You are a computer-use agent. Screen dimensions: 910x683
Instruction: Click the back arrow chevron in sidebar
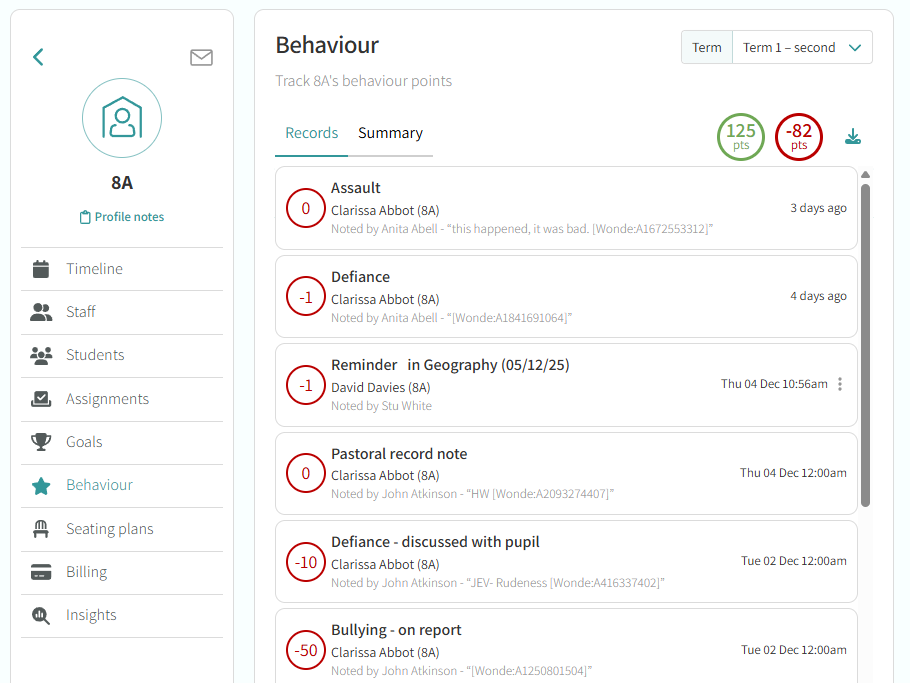click(38, 57)
